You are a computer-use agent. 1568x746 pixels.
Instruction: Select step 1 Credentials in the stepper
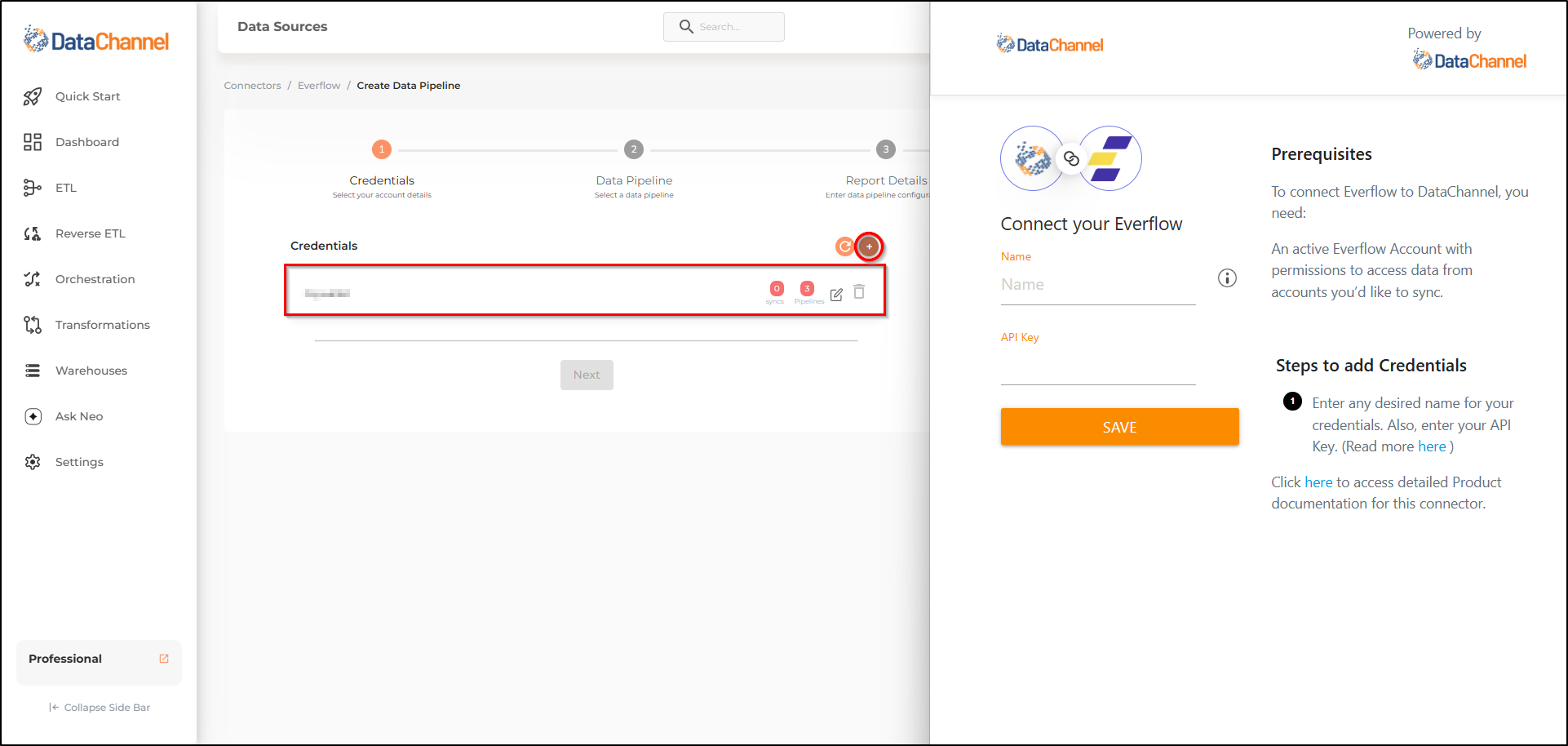coord(382,149)
